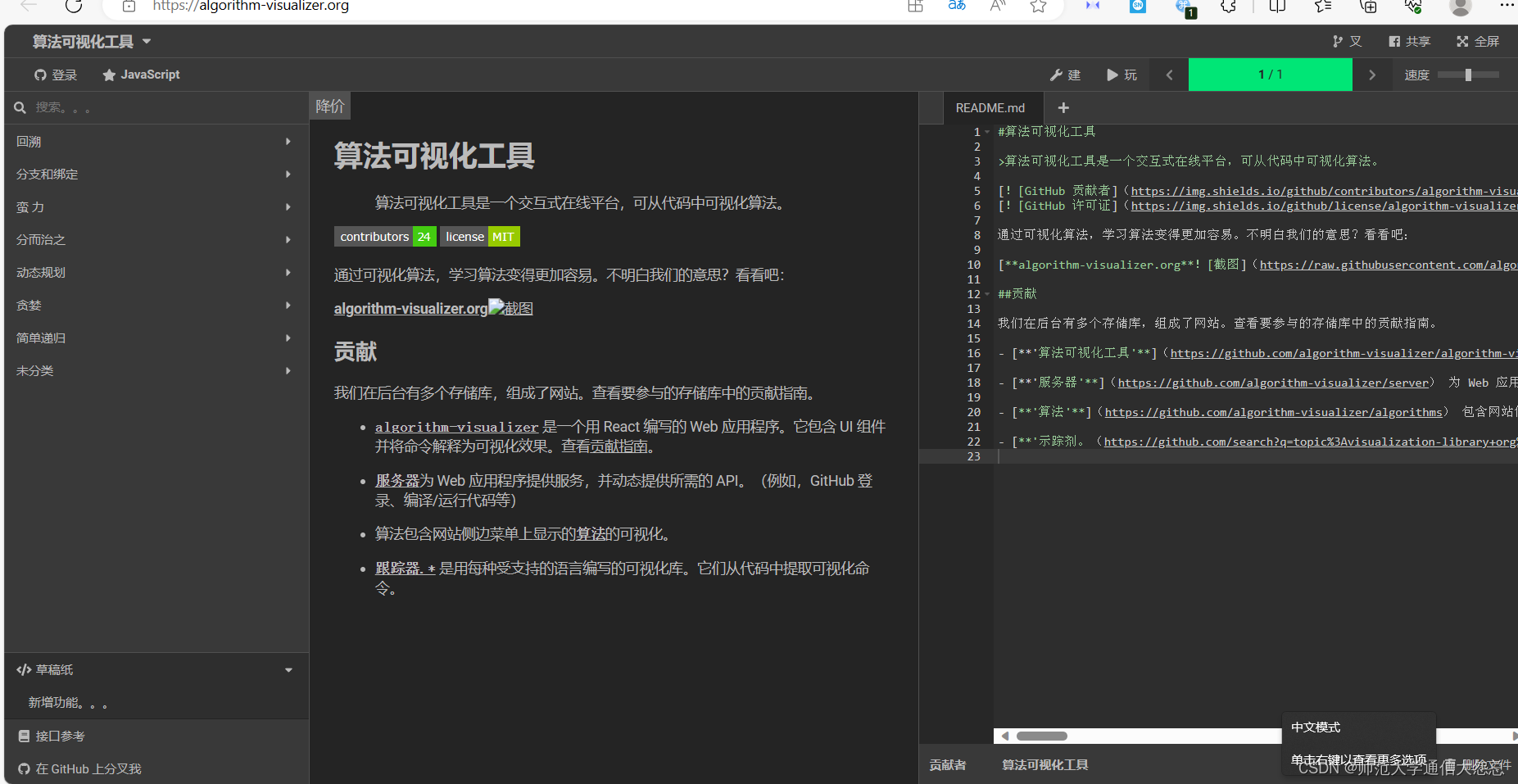This screenshot has height=784, width=1518.
Task: Enter fullscreen mode 全屏
Action: (1478, 41)
